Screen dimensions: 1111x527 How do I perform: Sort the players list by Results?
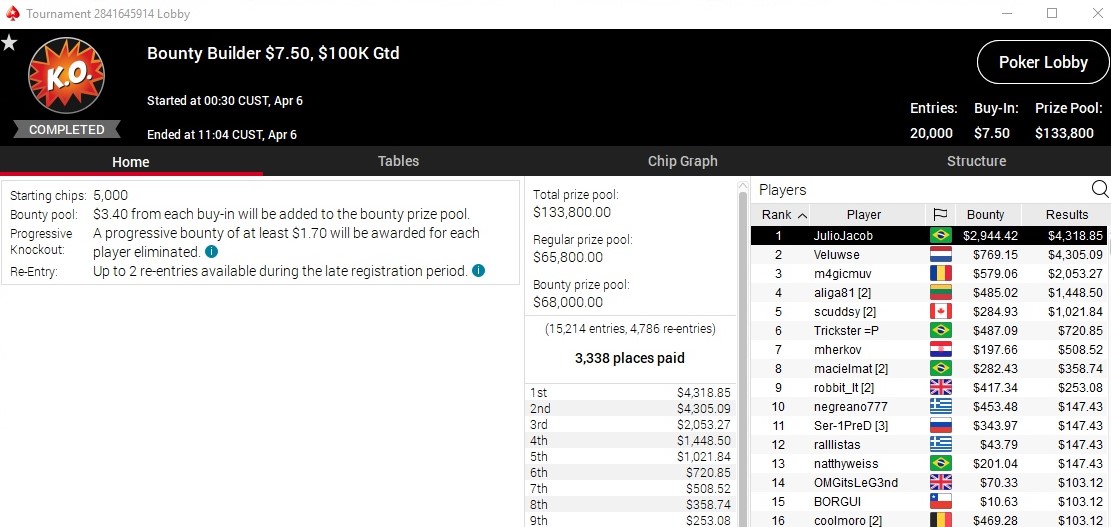point(1066,215)
